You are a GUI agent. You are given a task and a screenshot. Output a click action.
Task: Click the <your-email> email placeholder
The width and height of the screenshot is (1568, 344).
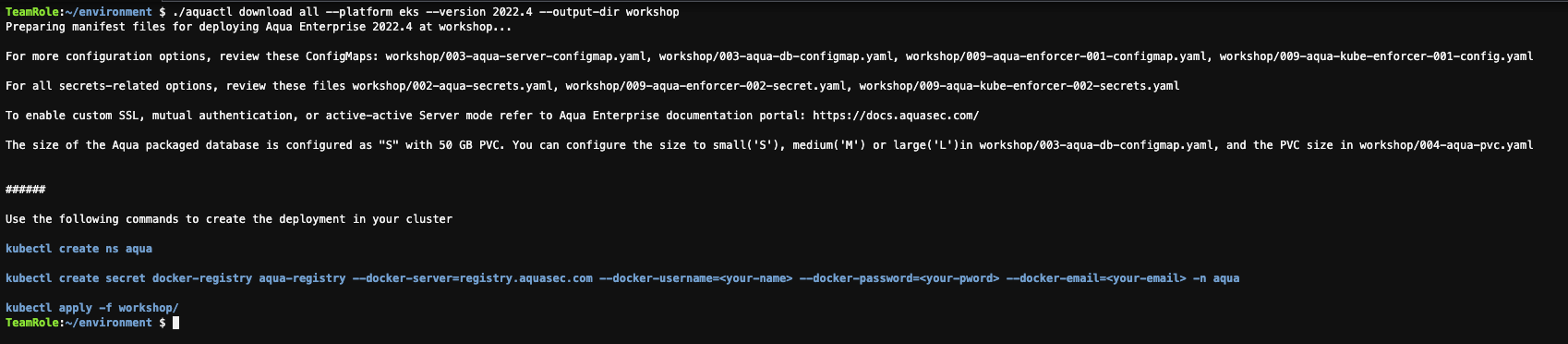point(1146,278)
